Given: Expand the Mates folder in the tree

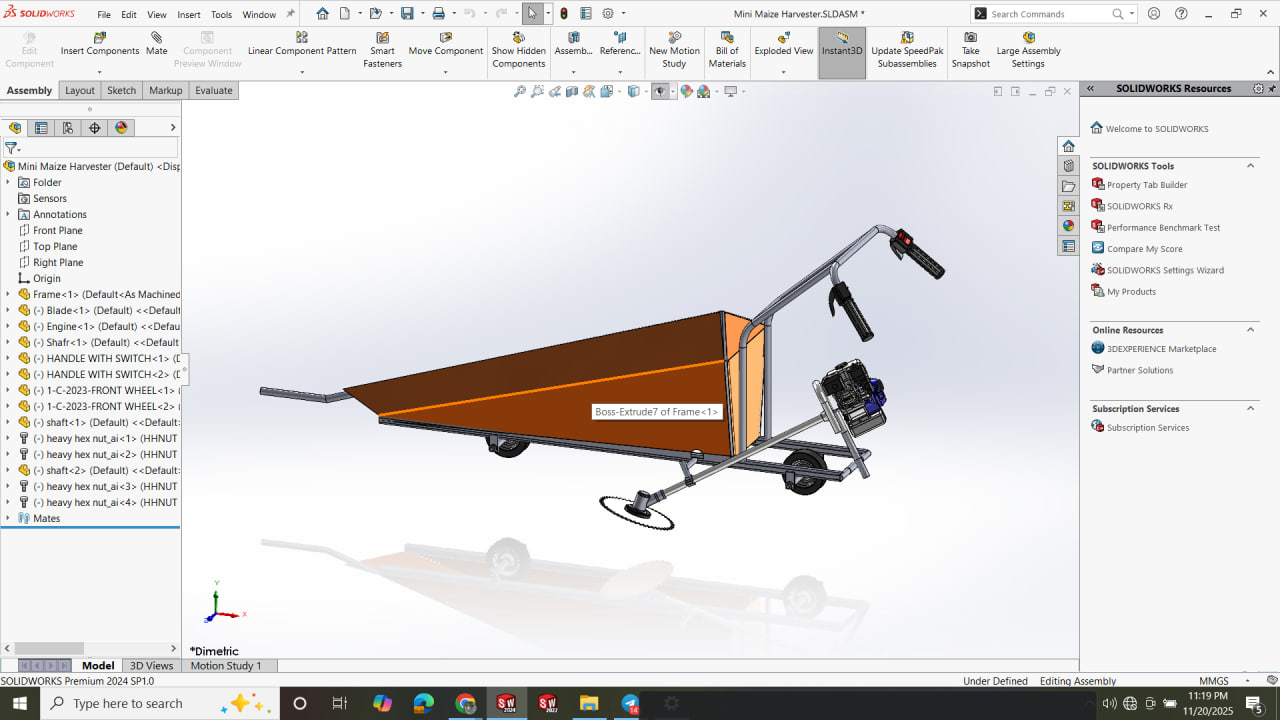Looking at the screenshot, I should [x=8, y=518].
